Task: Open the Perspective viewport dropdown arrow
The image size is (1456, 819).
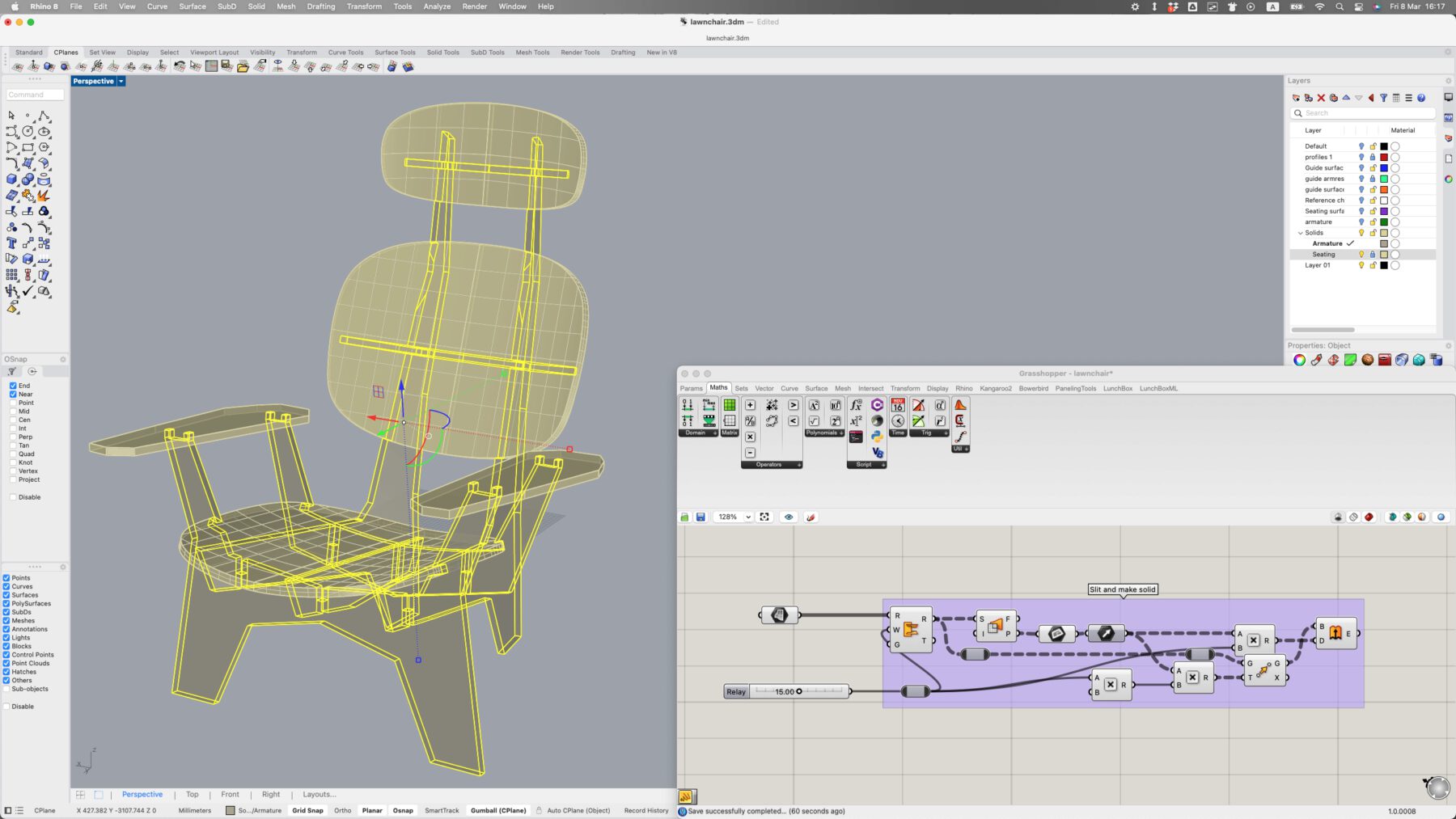Action: pos(121,81)
